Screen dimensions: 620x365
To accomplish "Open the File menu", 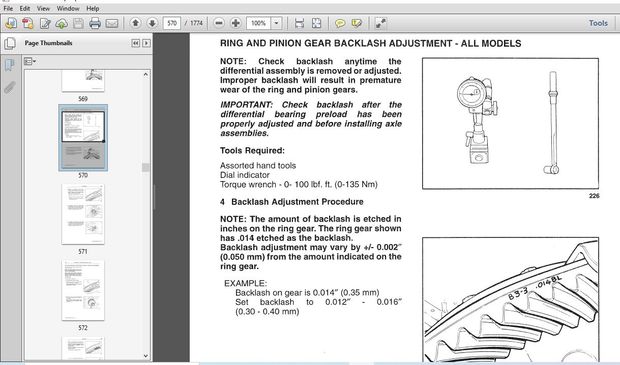I will pos(8,8).
